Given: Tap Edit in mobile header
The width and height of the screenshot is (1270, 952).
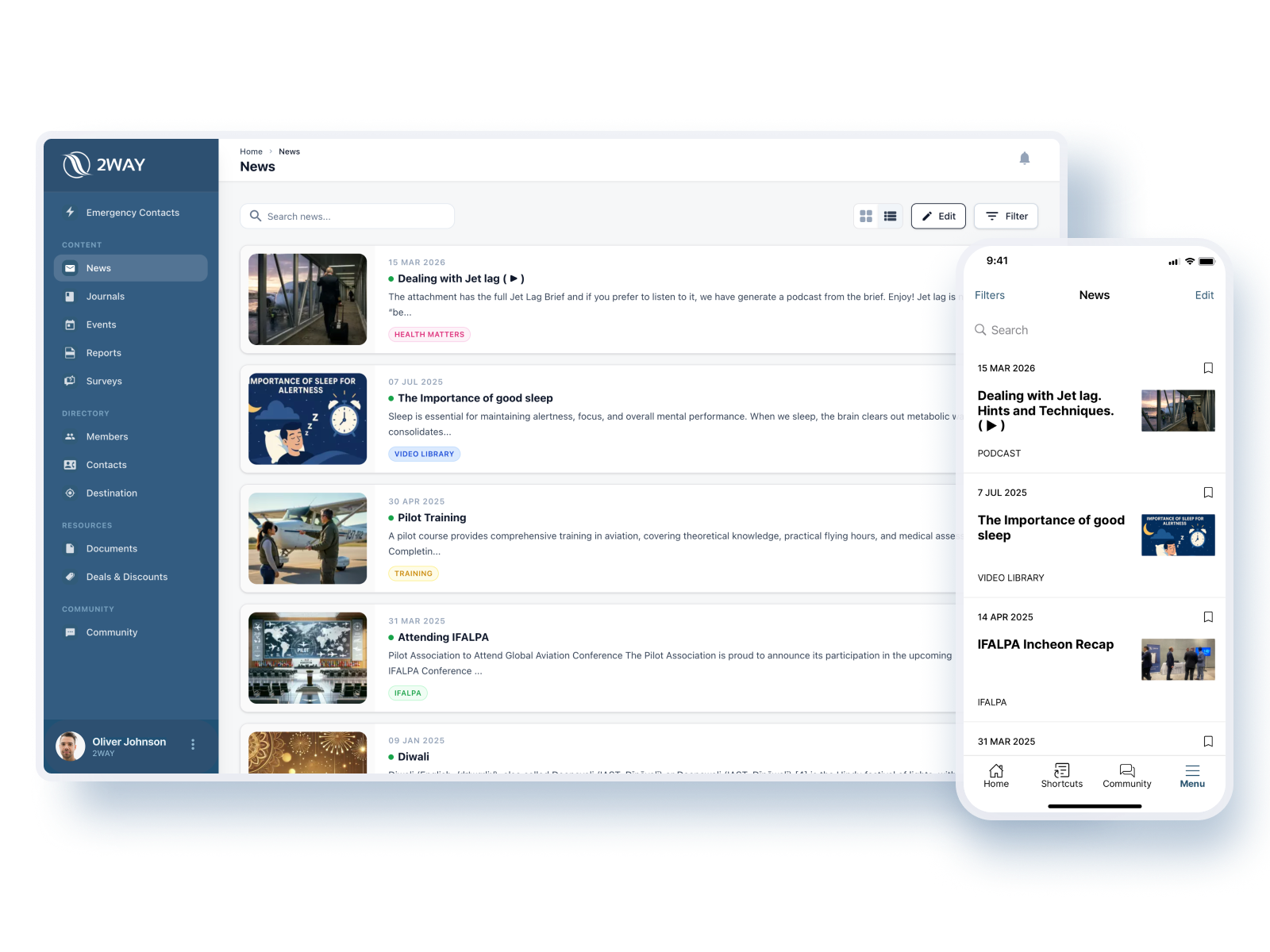Looking at the screenshot, I should [x=1204, y=295].
